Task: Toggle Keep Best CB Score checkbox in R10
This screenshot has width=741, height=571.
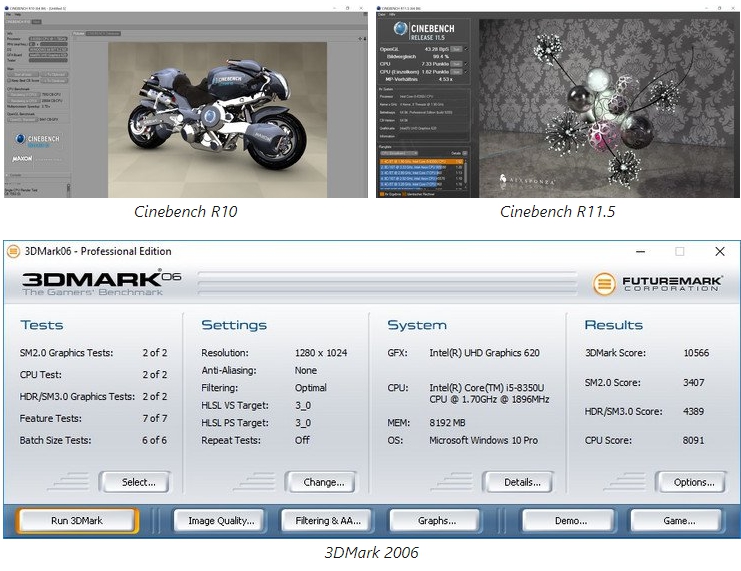Action: (x=9, y=80)
